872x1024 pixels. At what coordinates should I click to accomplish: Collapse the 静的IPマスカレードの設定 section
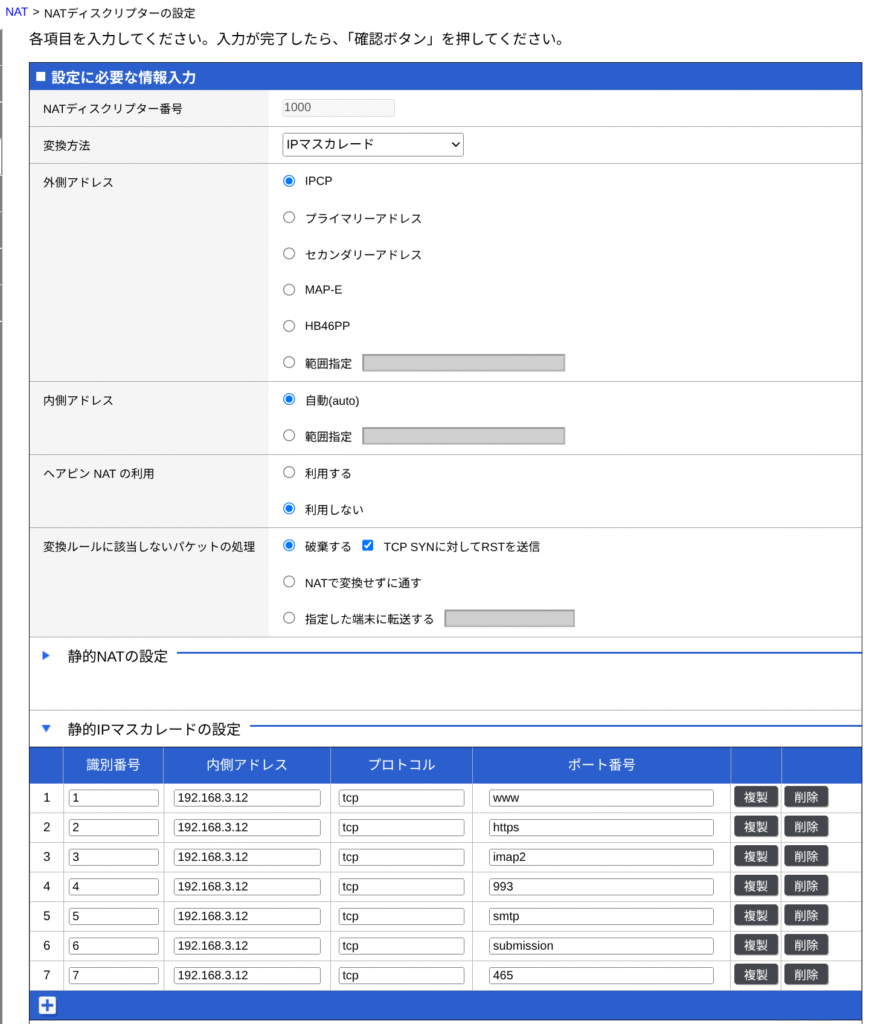tap(46, 729)
